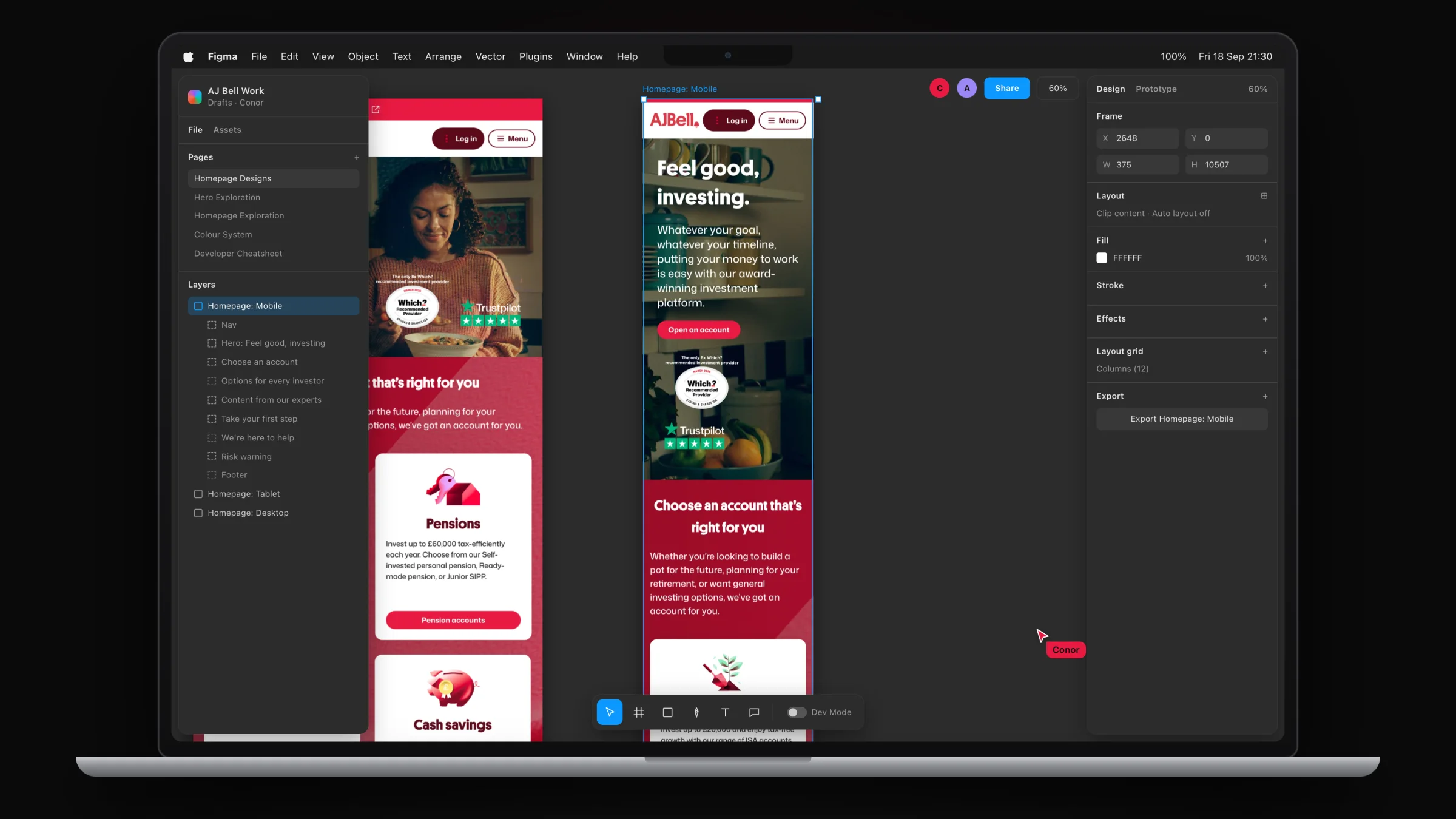Switch to the Assets tab
Viewport: 1456px width, 819px height.
pos(227,130)
